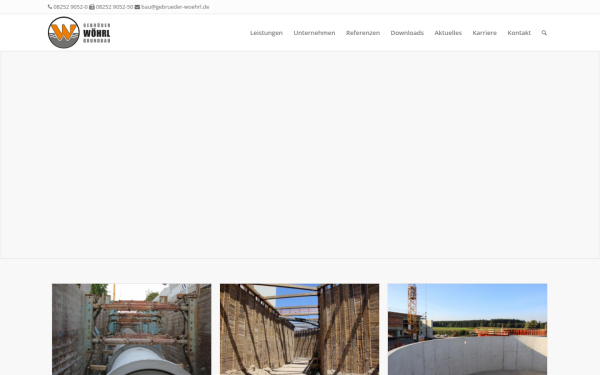Image resolution: width=600 pixels, height=375 pixels.
Task: Click the bau@gebrueder-woehrl.de email link
Action: tap(175, 7)
